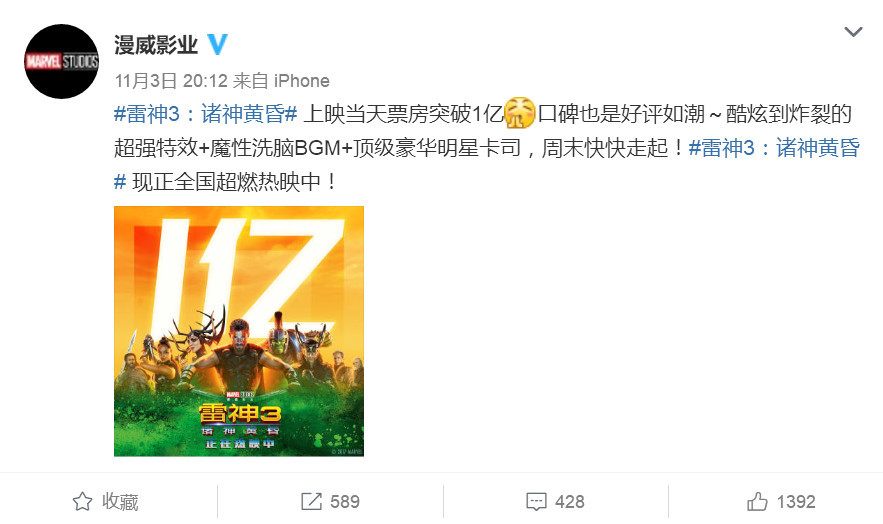
Task: Expand the post options chevron menu
Action: (853, 32)
